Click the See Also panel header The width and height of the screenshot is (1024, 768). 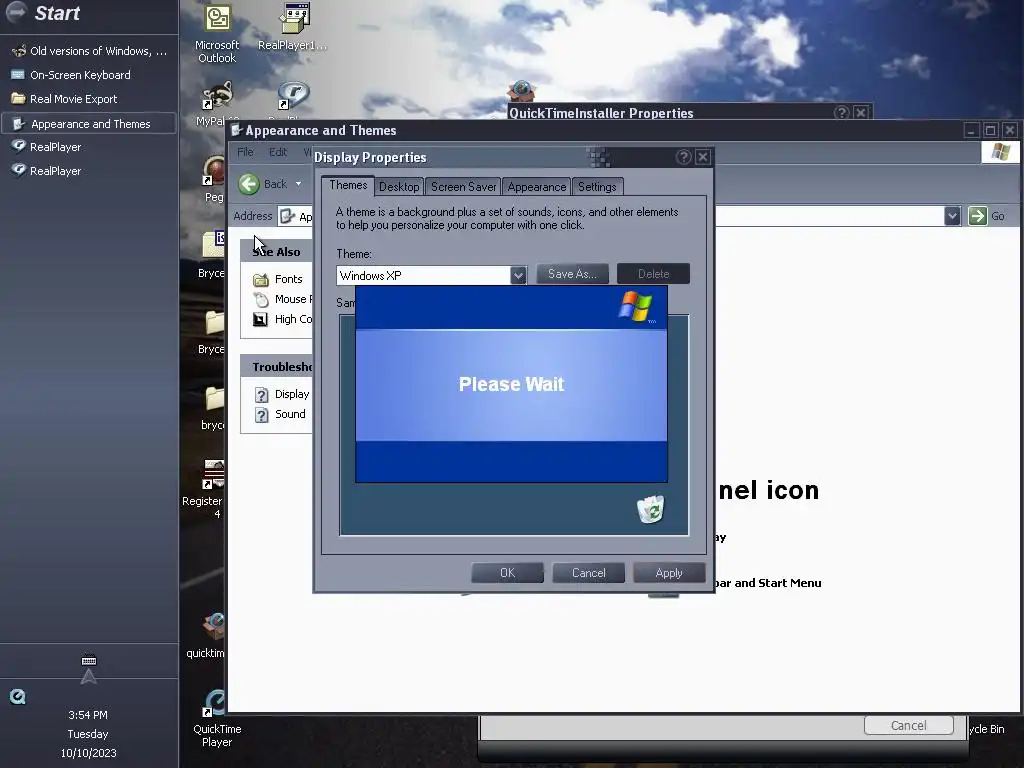tap(276, 251)
